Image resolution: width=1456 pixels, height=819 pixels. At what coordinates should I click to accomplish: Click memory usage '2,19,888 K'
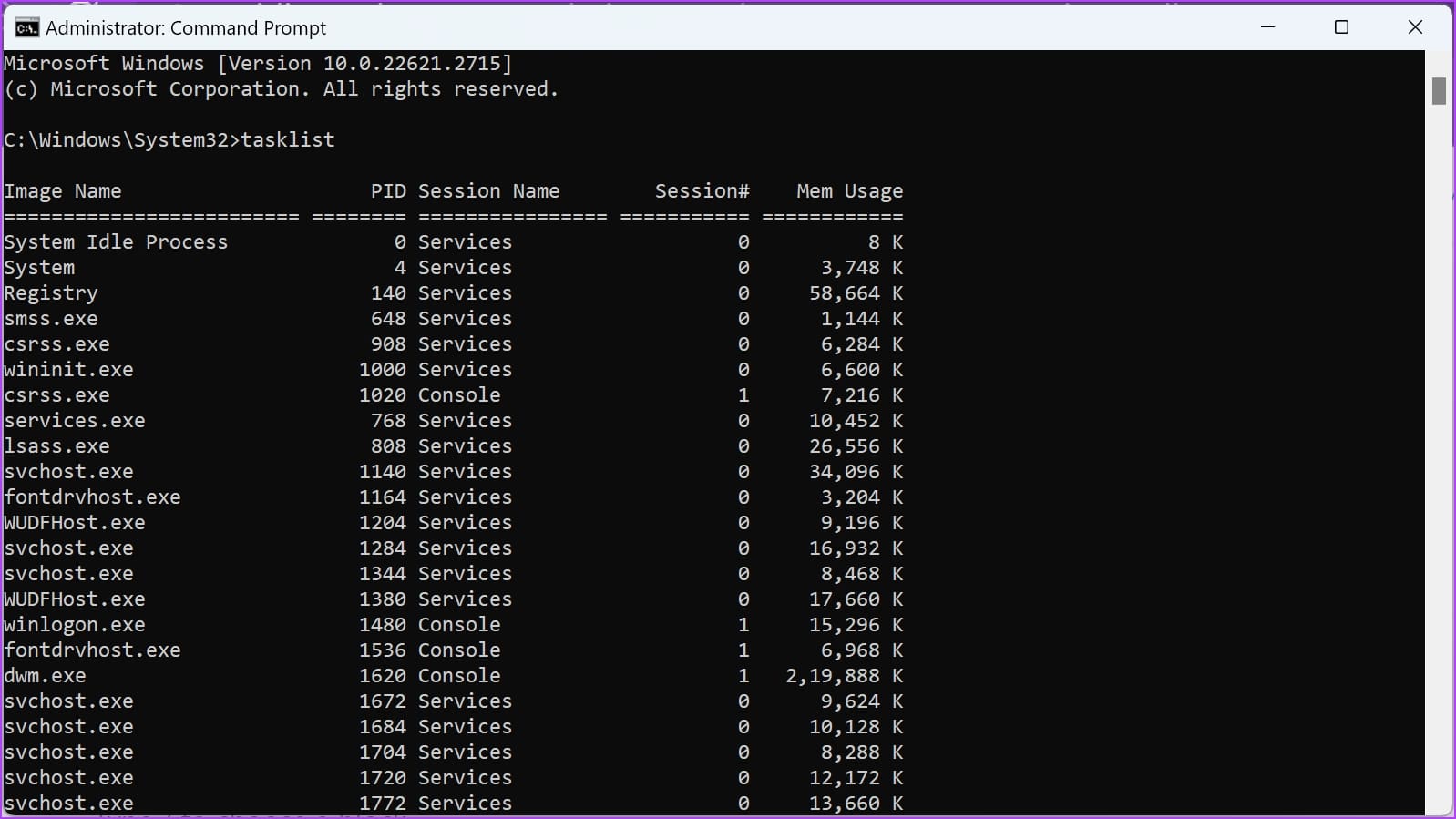(x=845, y=676)
